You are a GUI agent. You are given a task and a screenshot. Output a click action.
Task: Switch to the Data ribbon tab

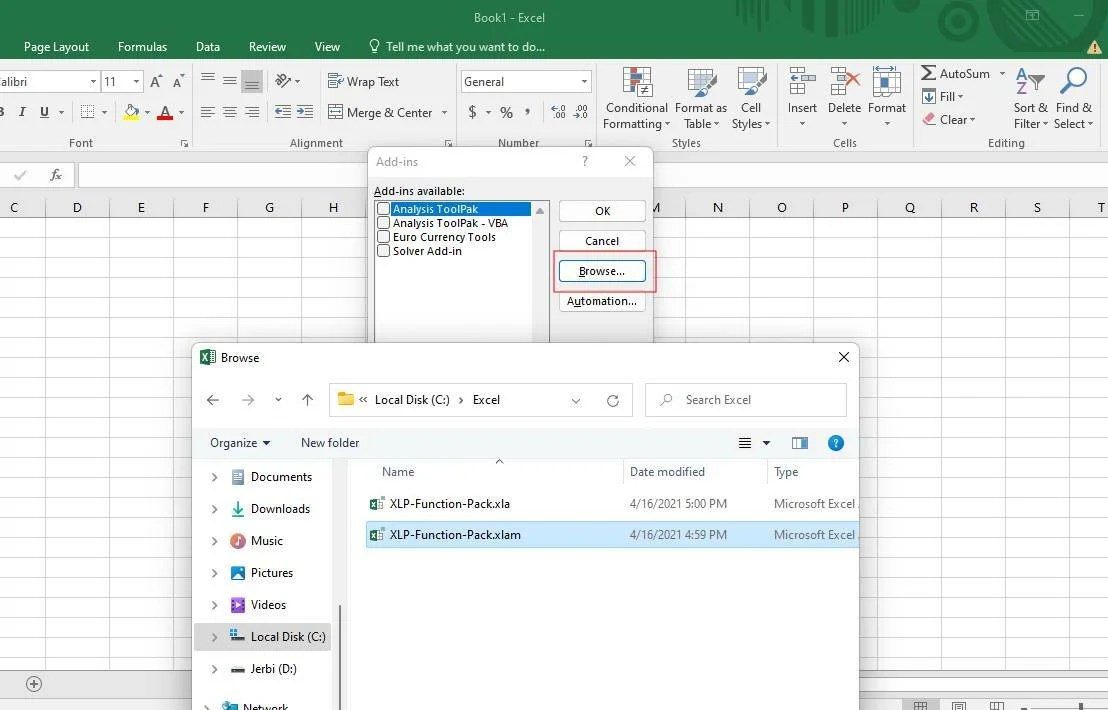(x=207, y=46)
